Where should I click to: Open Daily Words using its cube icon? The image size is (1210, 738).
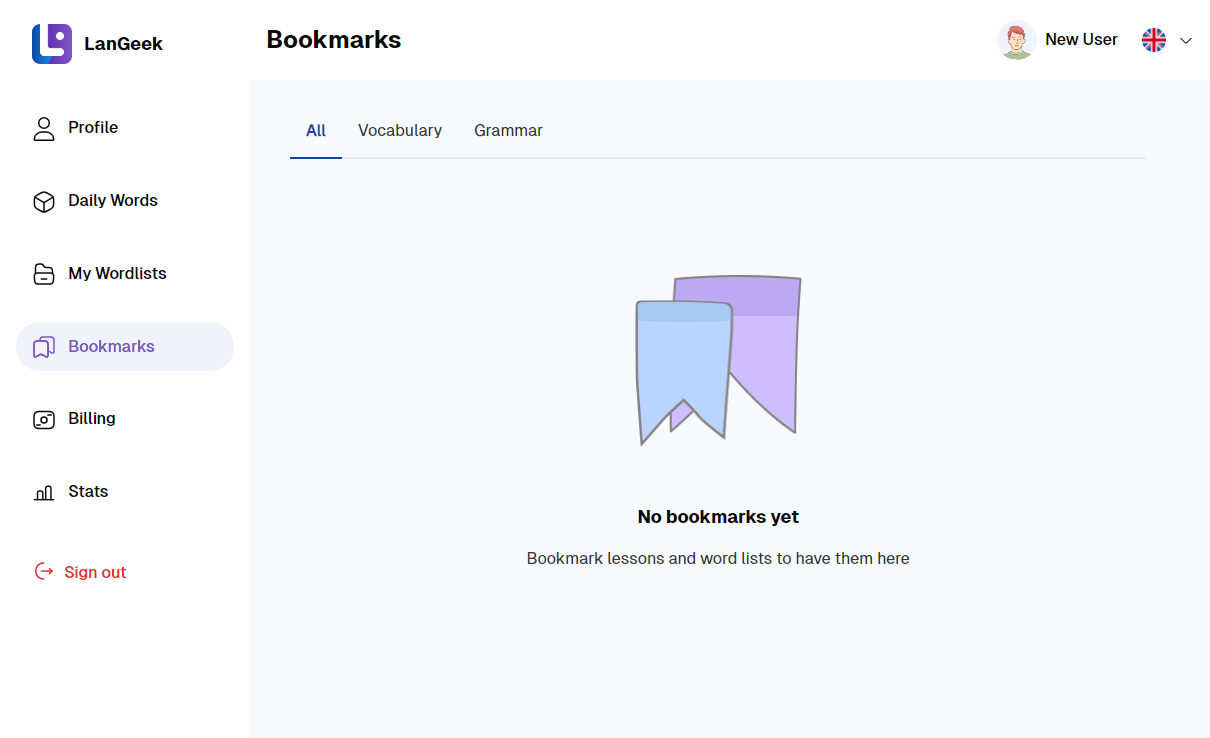[43, 200]
